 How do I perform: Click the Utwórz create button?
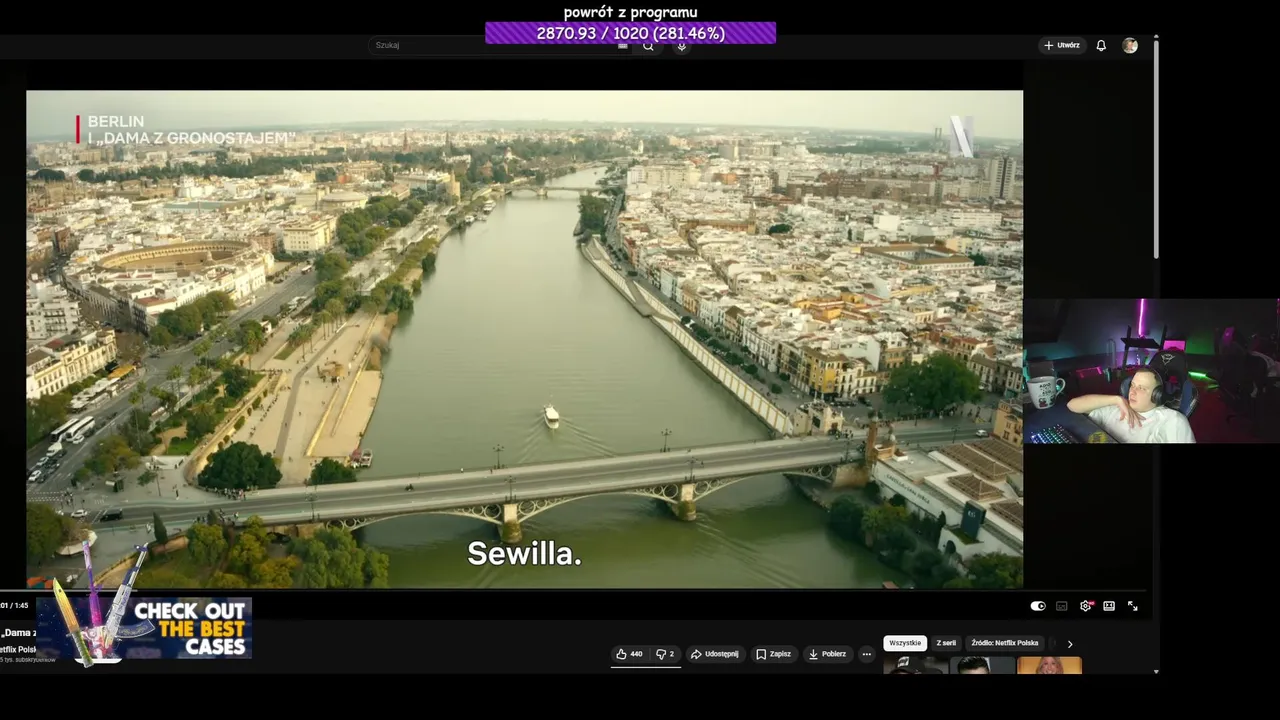pos(1062,45)
